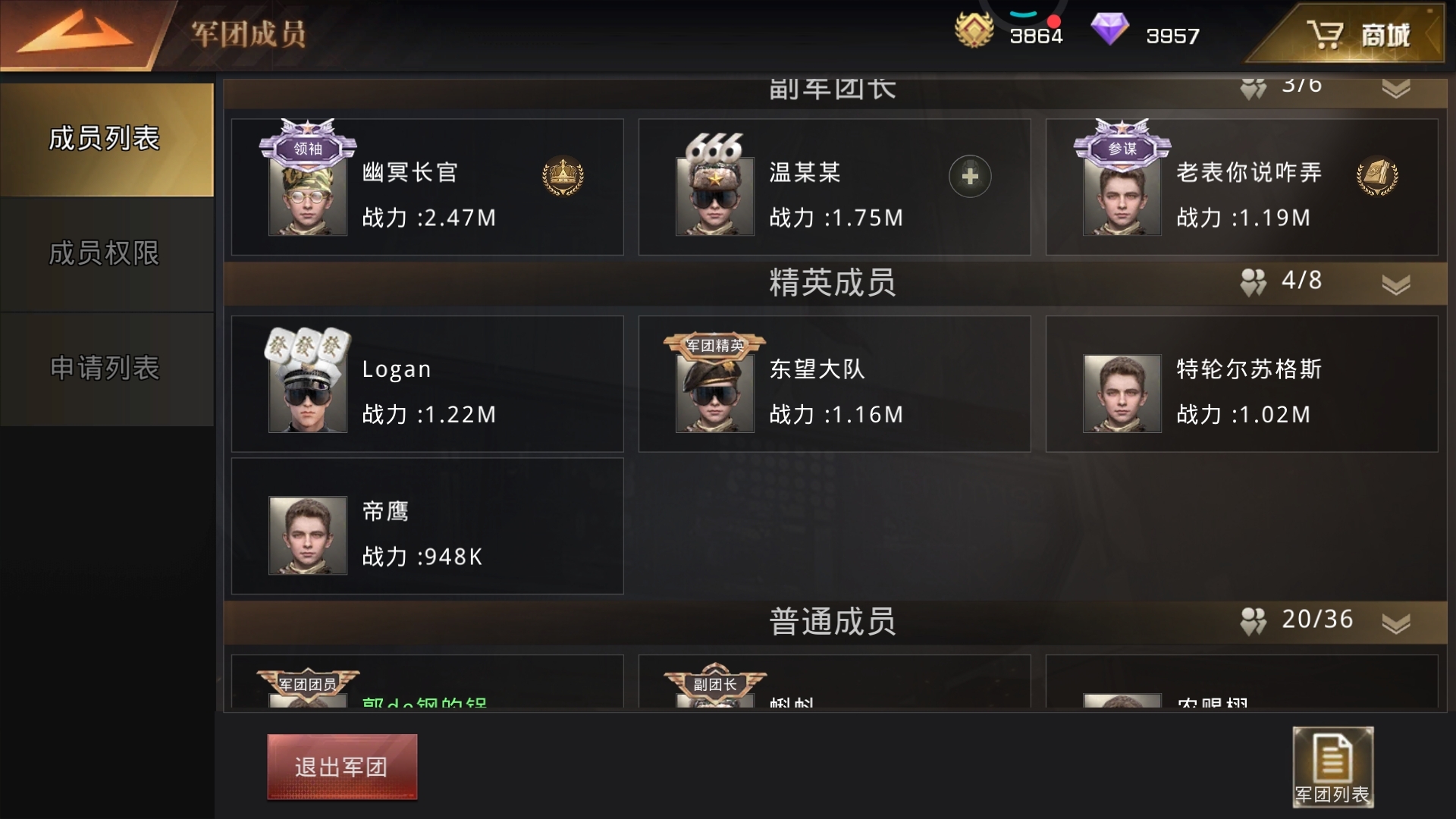The width and height of the screenshot is (1456, 819).
Task: Open 帝鹰 member card
Action: (428, 526)
